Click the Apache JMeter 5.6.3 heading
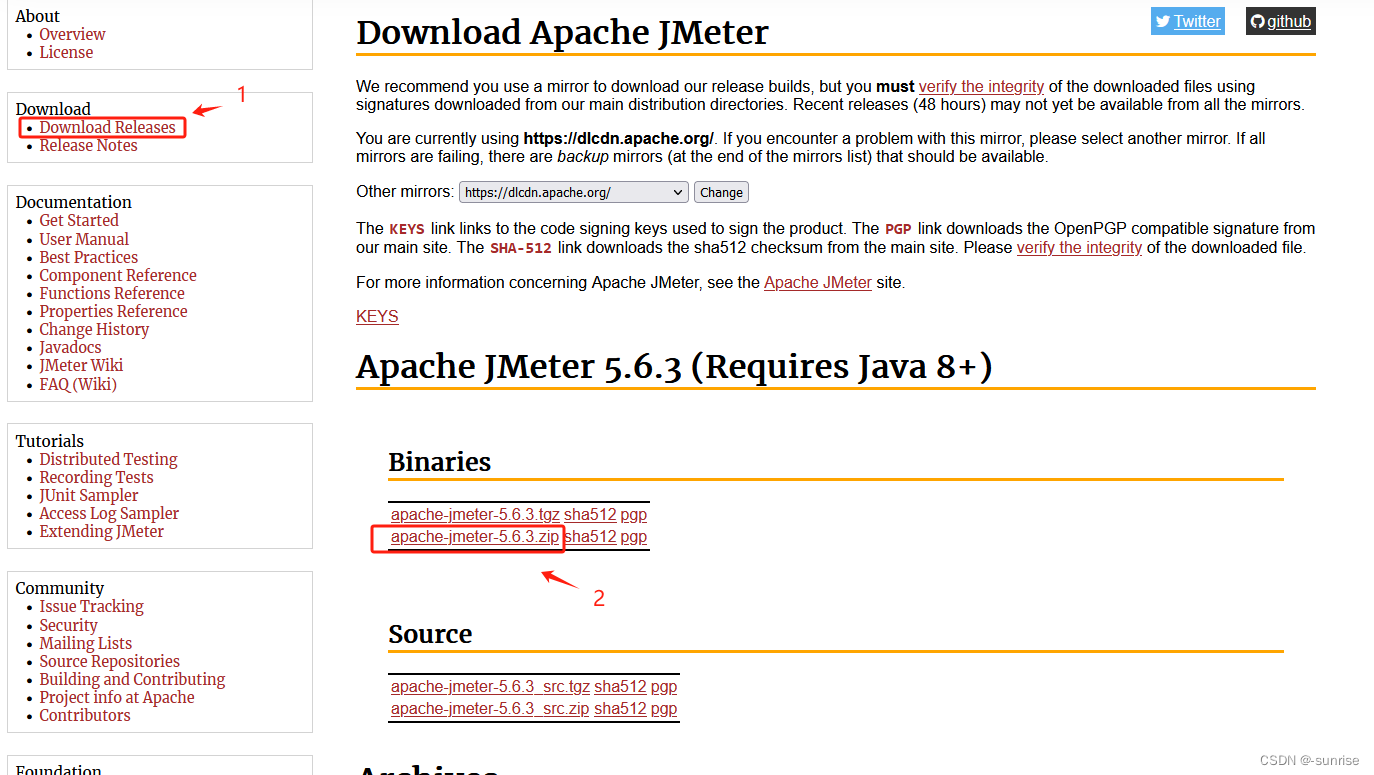 [x=674, y=367]
